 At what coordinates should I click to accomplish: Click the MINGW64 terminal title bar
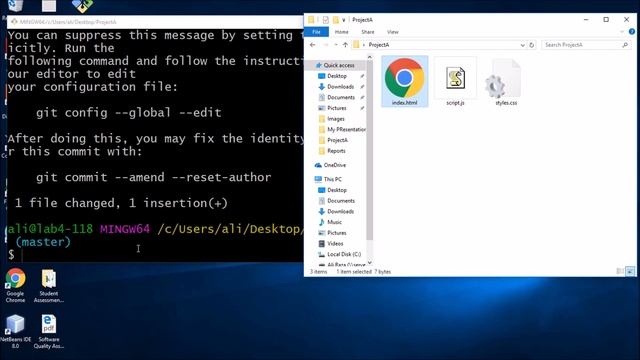pyautogui.click(x=155, y=22)
